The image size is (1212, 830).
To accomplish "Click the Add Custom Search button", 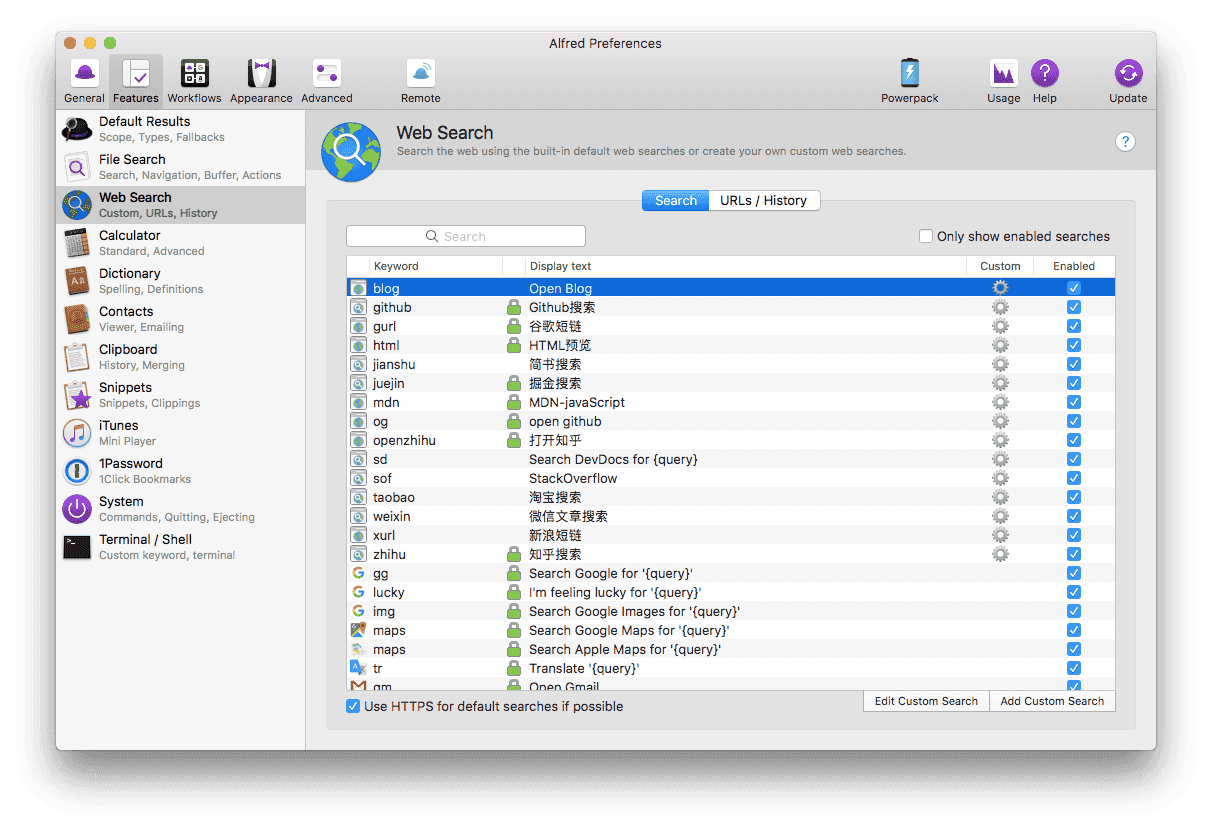I will point(1052,701).
